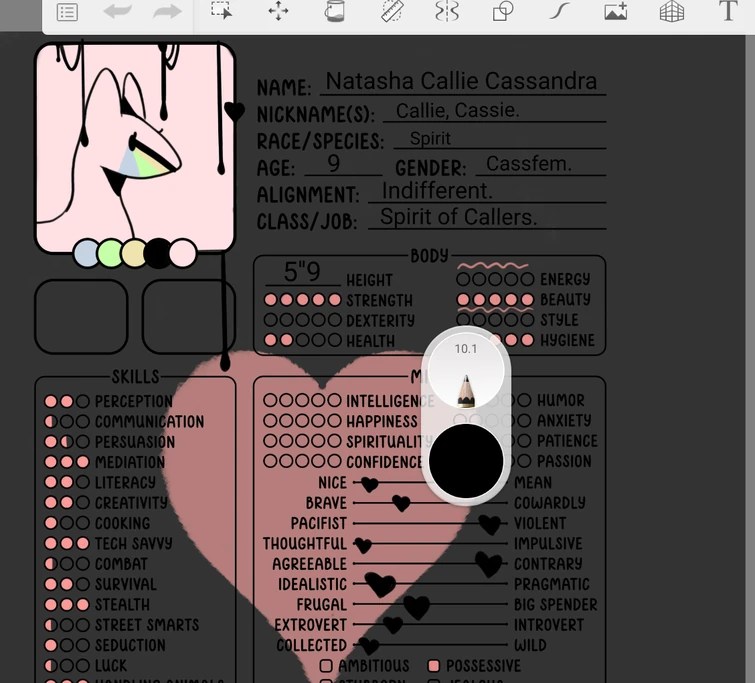Click the 'Callie, Cassie.' nickname text
Viewport: 755px width, 683px height.
tap(457, 111)
